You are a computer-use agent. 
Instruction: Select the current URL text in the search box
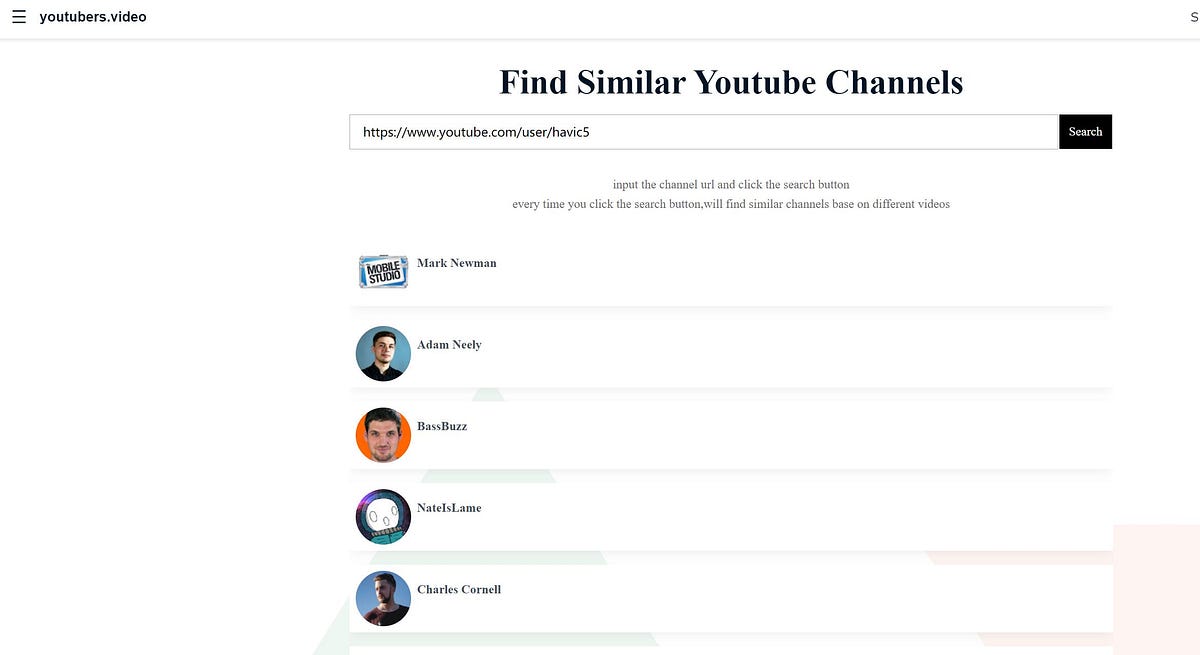[x=478, y=131]
